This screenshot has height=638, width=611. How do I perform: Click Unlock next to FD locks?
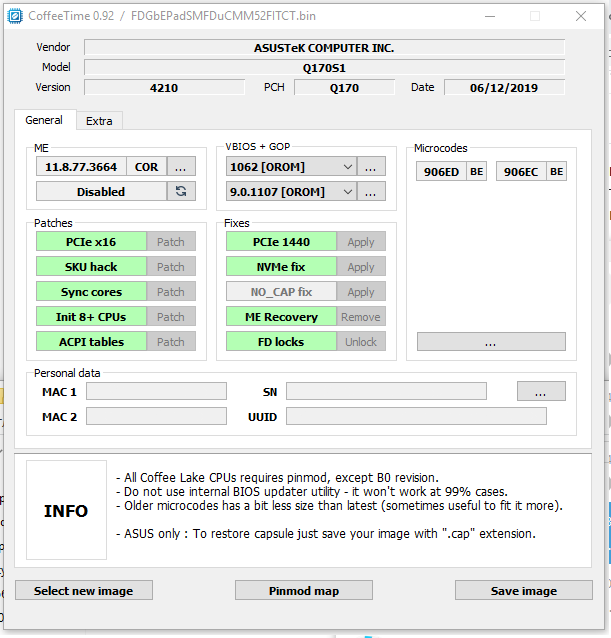[x=361, y=341]
